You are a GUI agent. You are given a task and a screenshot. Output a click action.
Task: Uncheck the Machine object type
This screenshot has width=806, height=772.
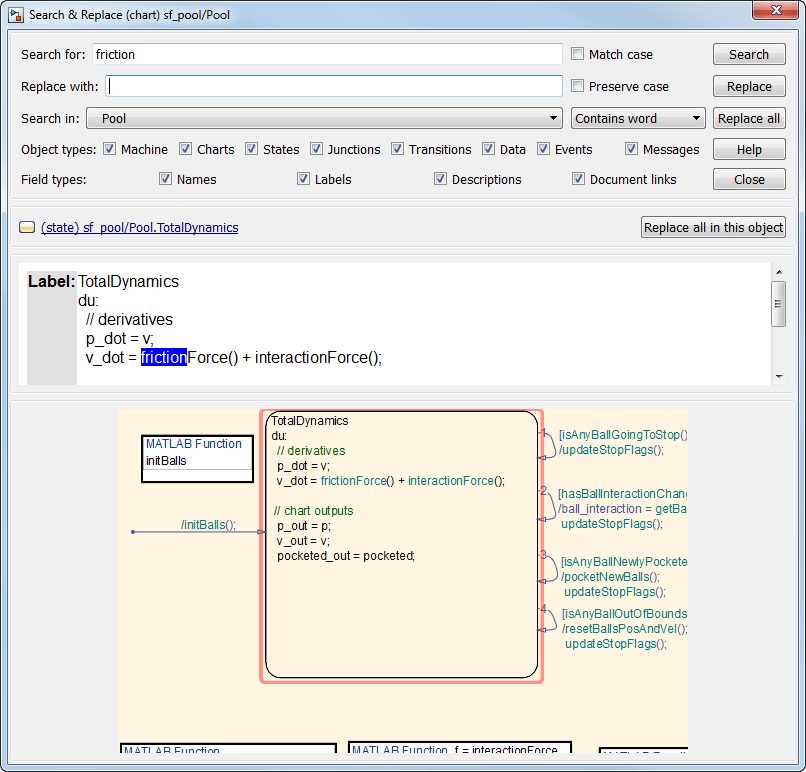click(x=109, y=149)
